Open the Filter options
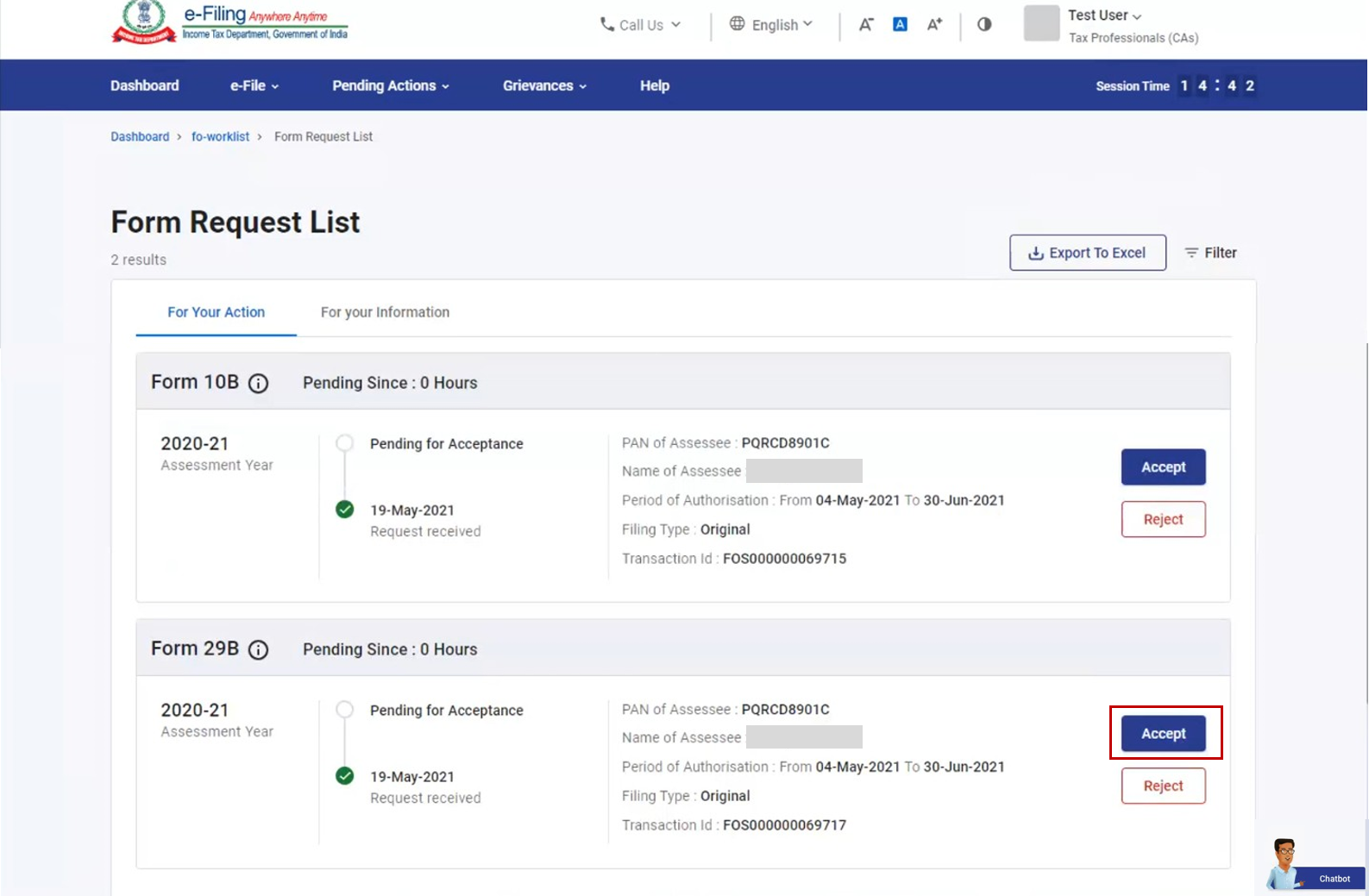1369x896 pixels. click(x=1210, y=253)
